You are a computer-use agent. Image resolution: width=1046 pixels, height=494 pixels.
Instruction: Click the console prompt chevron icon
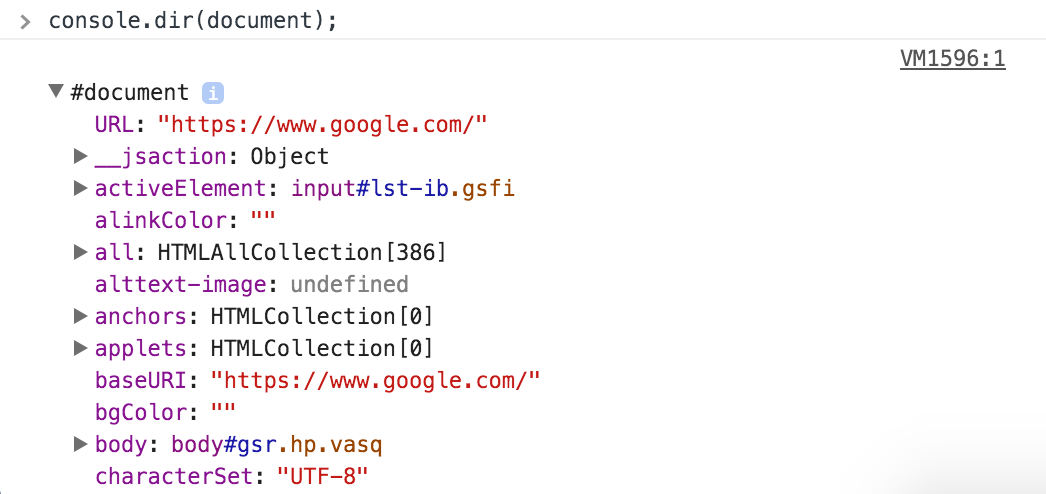click(x=25, y=22)
